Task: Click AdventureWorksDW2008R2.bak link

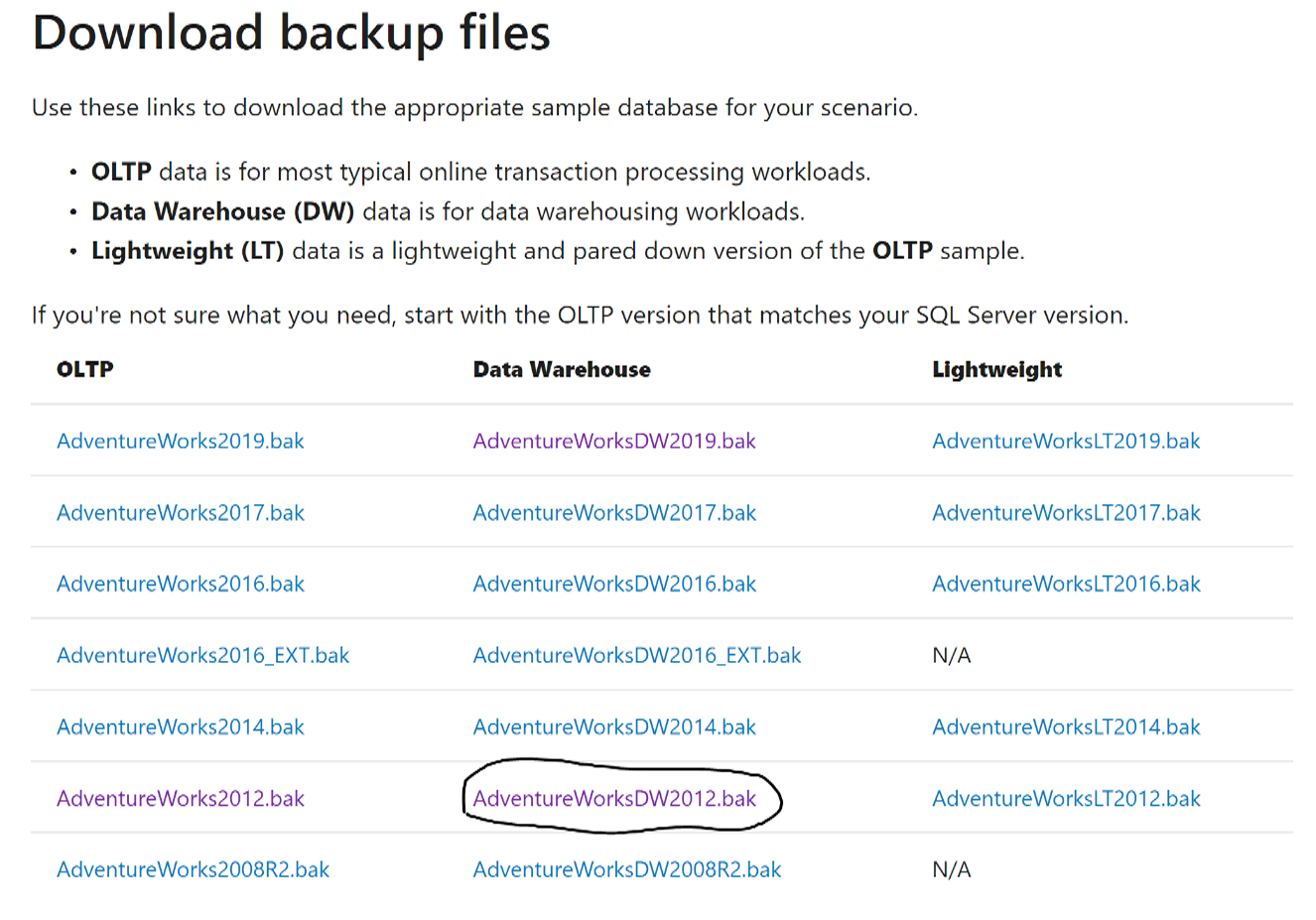Action: click(x=626, y=869)
